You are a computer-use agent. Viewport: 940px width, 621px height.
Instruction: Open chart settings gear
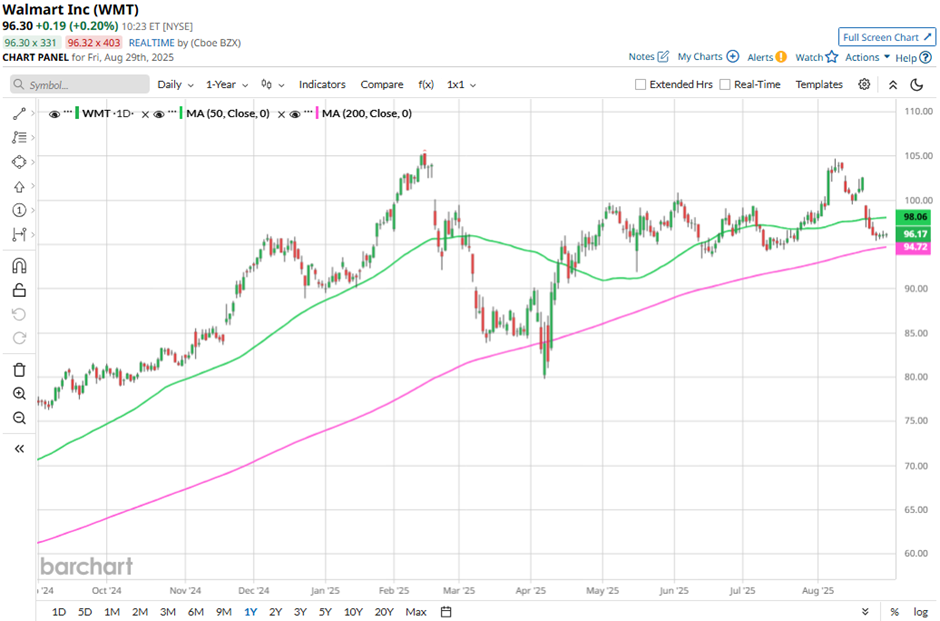tap(864, 85)
